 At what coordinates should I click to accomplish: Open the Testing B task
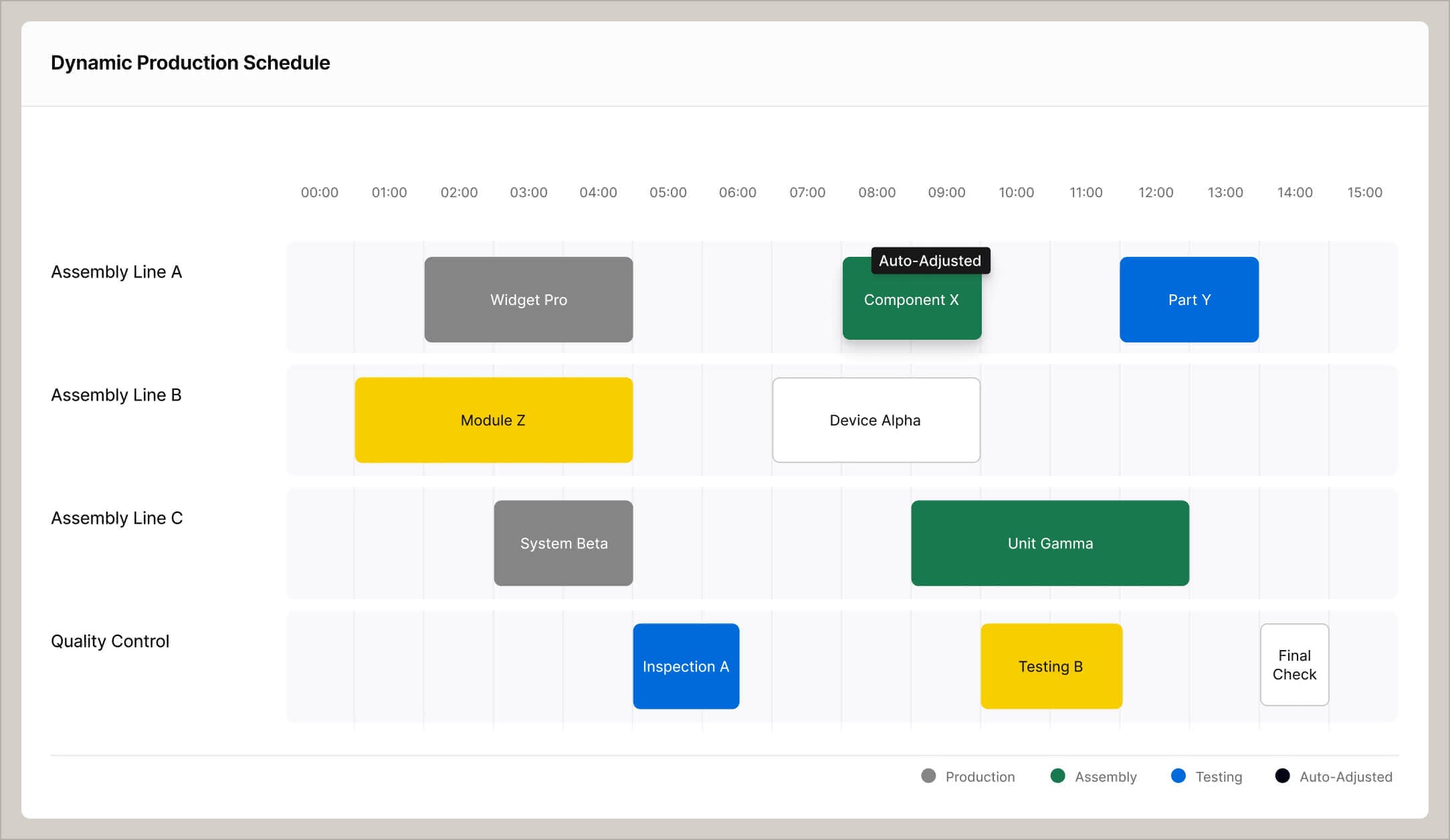(x=1051, y=666)
